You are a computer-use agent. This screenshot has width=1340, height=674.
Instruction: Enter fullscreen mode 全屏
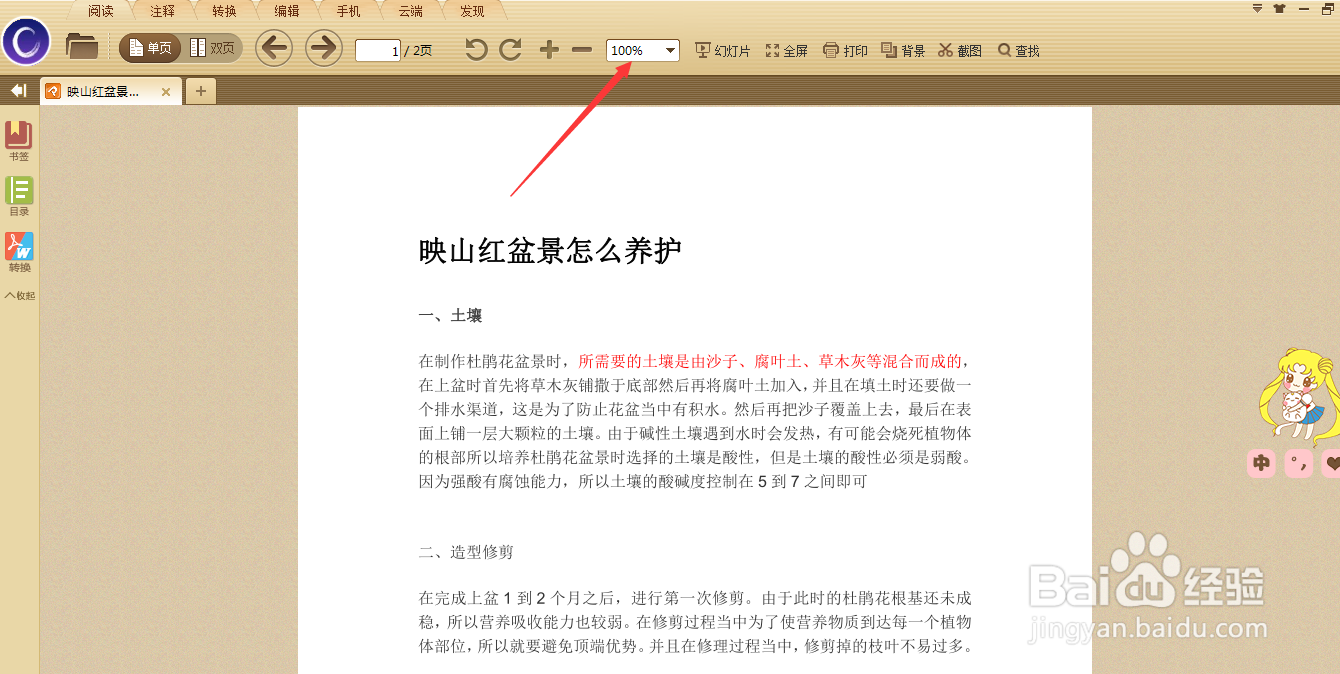point(786,50)
